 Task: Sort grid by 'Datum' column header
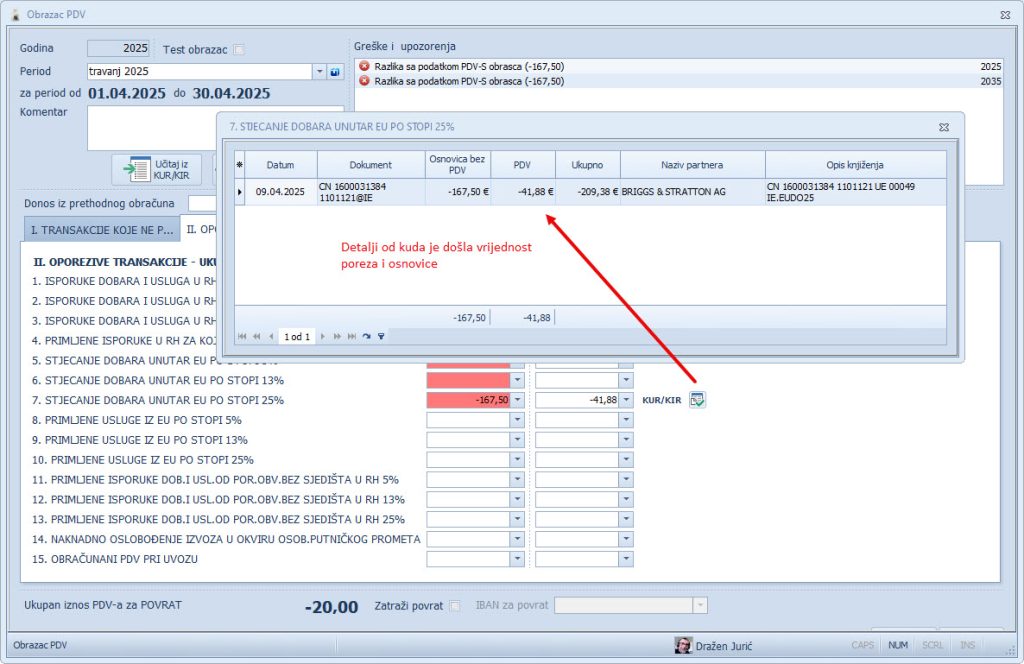(280, 165)
